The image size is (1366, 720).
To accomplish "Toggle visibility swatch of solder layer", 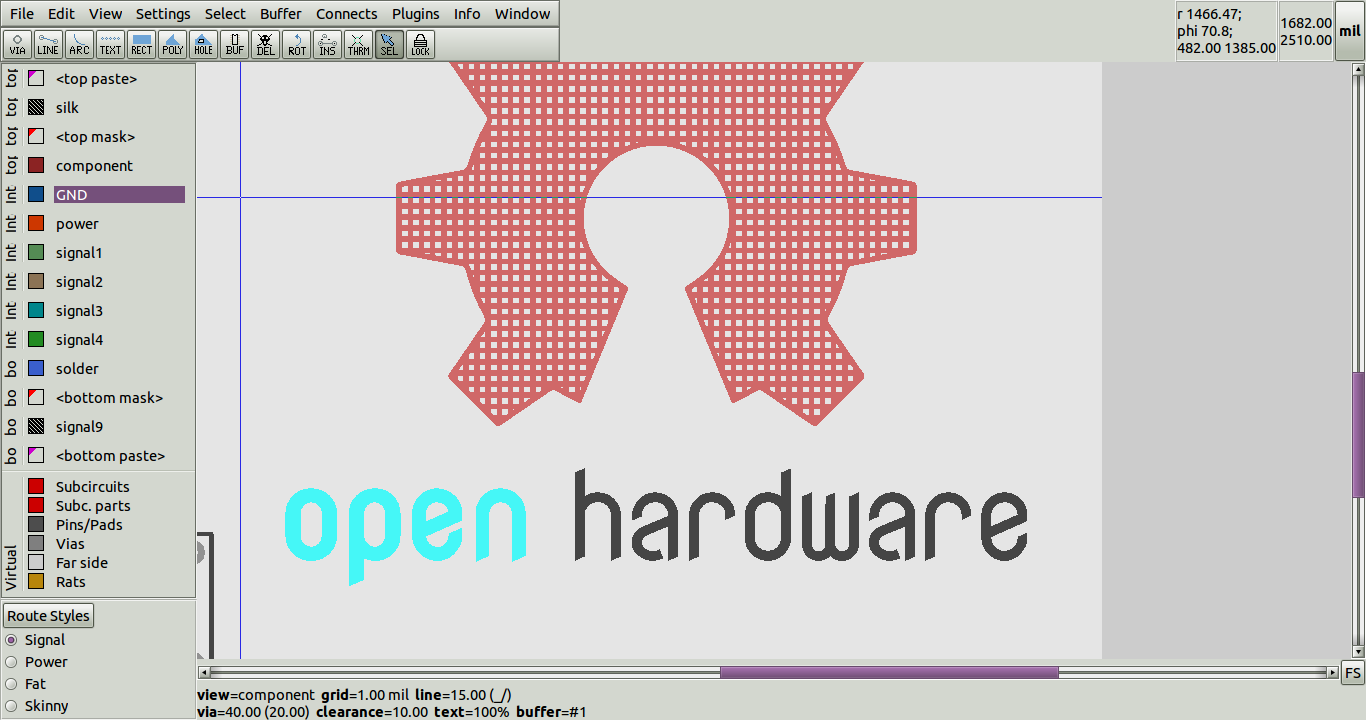I will tap(36, 368).
